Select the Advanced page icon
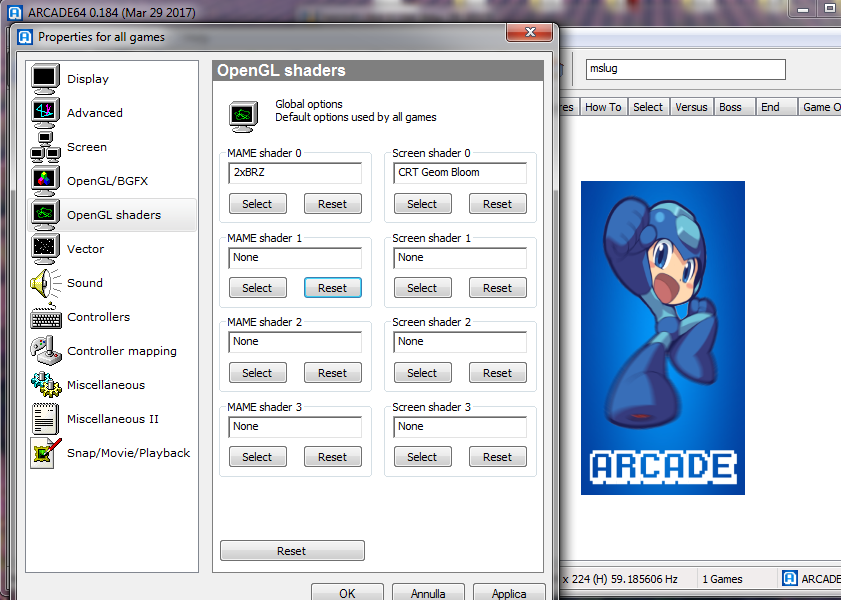This screenshot has width=841, height=600. [45, 113]
